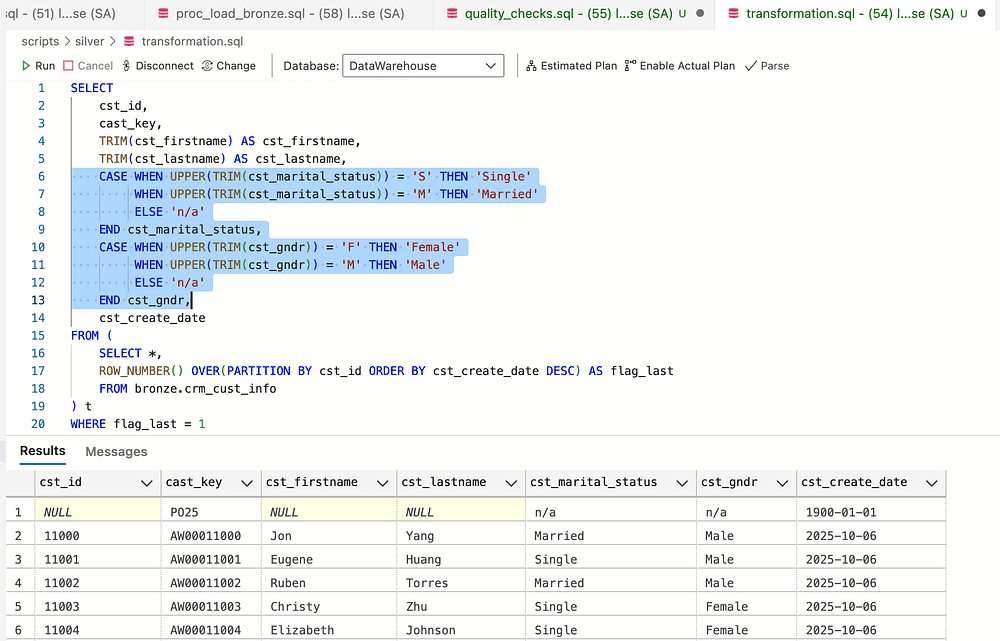Click the silver folder in breadcrumb
Image resolution: width=1000 pixels, height=641 pixels.
pos(90,42)
